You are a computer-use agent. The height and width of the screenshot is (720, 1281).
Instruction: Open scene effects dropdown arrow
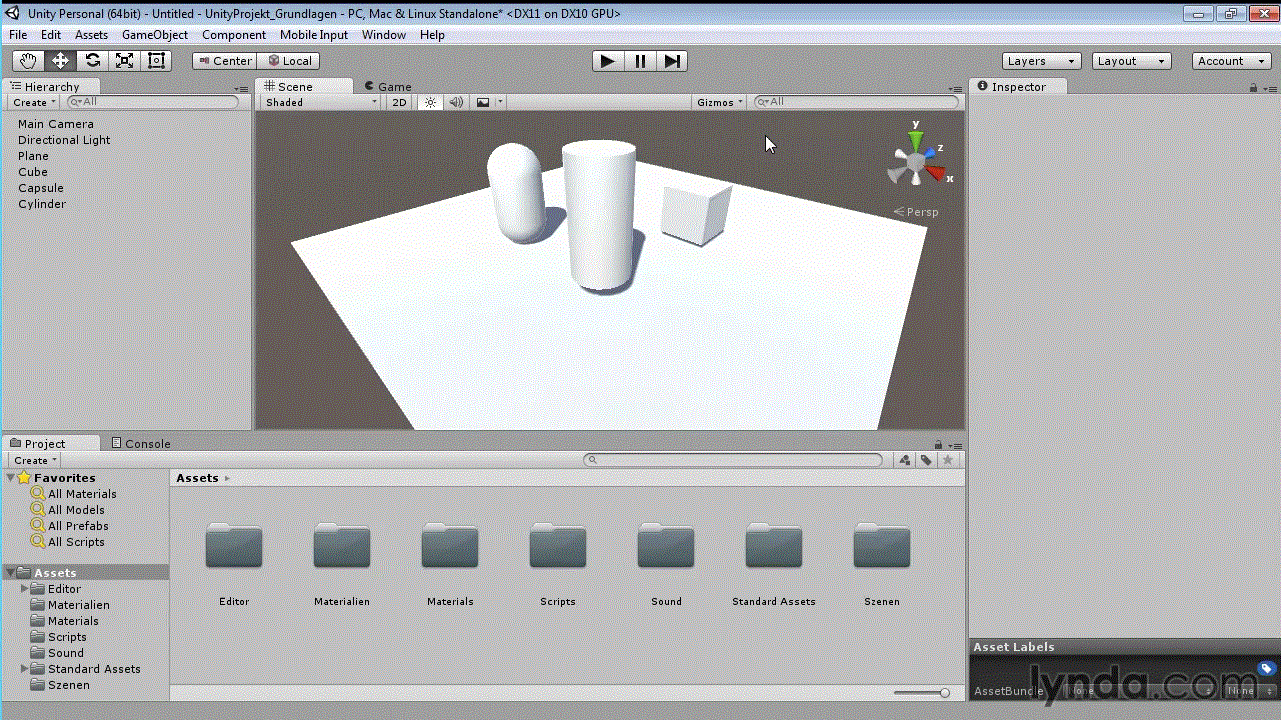click(500, 102)
